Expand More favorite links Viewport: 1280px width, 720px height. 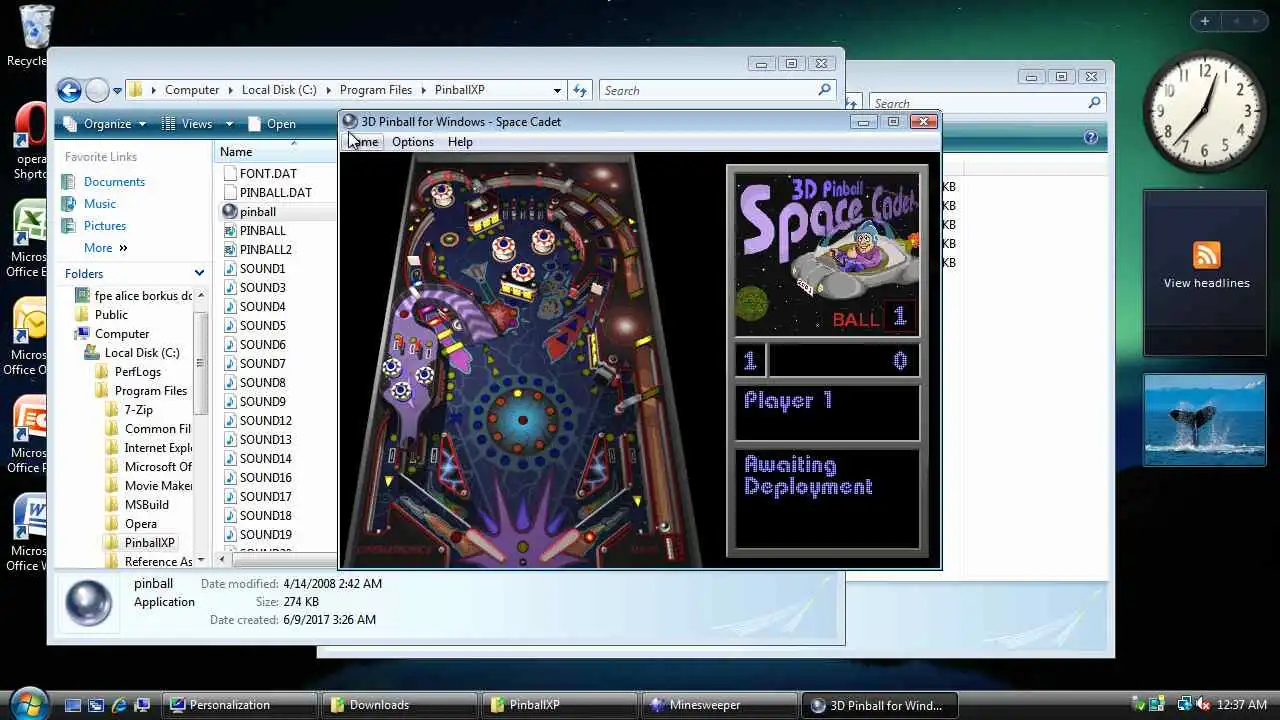point(106,248)
